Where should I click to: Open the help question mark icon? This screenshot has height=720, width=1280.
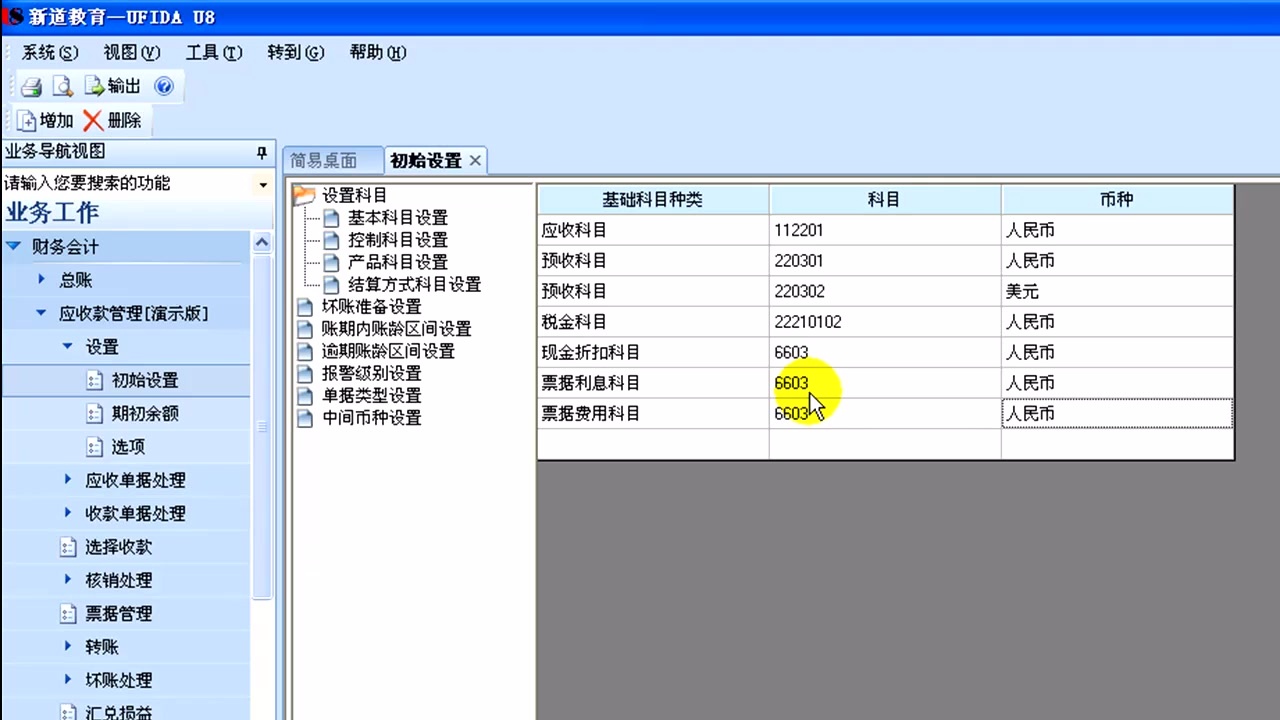(164, 86)
